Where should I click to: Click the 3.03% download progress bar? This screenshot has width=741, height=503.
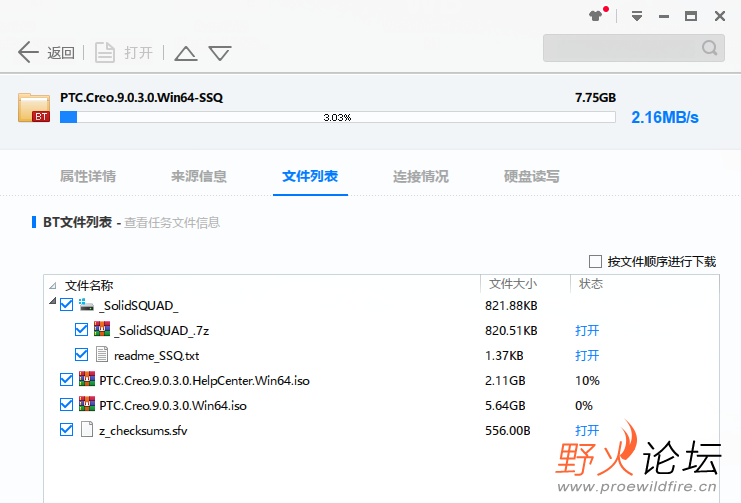(337, 117)
